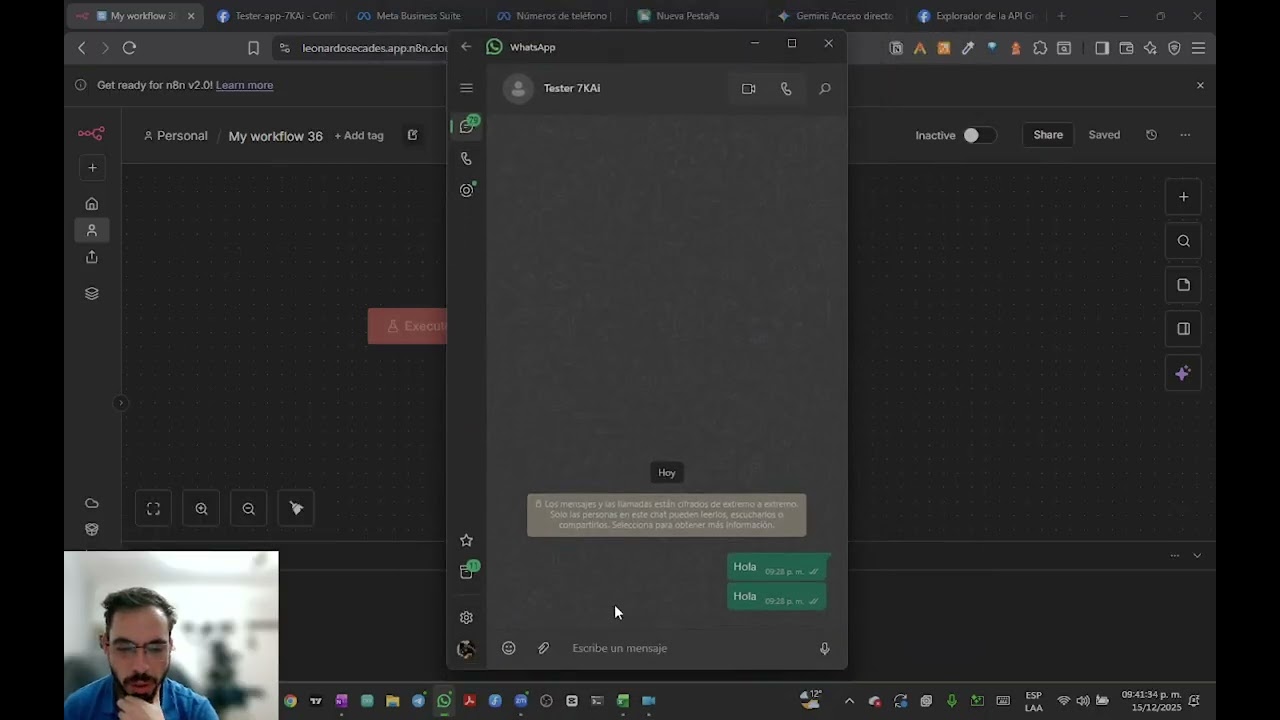Toggle the workflow Inactive switch
Screen dimensions: 1280x720
pos(979,135)
